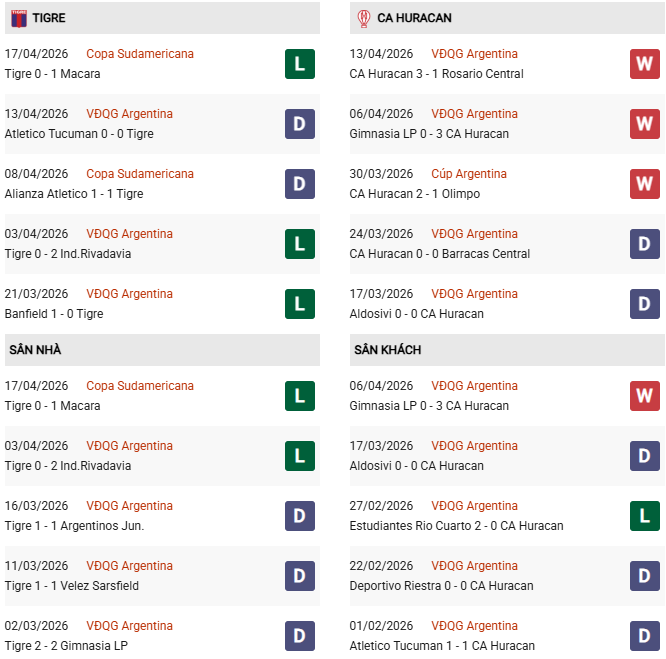Click W badge for CA Huracan 3 - 1 Rosario Central

[x=645, y=64]
